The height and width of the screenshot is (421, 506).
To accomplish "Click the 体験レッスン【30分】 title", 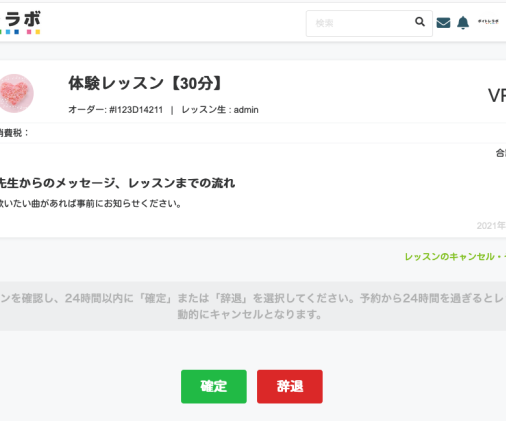I will pyautogui.click(x=145, y=83).
